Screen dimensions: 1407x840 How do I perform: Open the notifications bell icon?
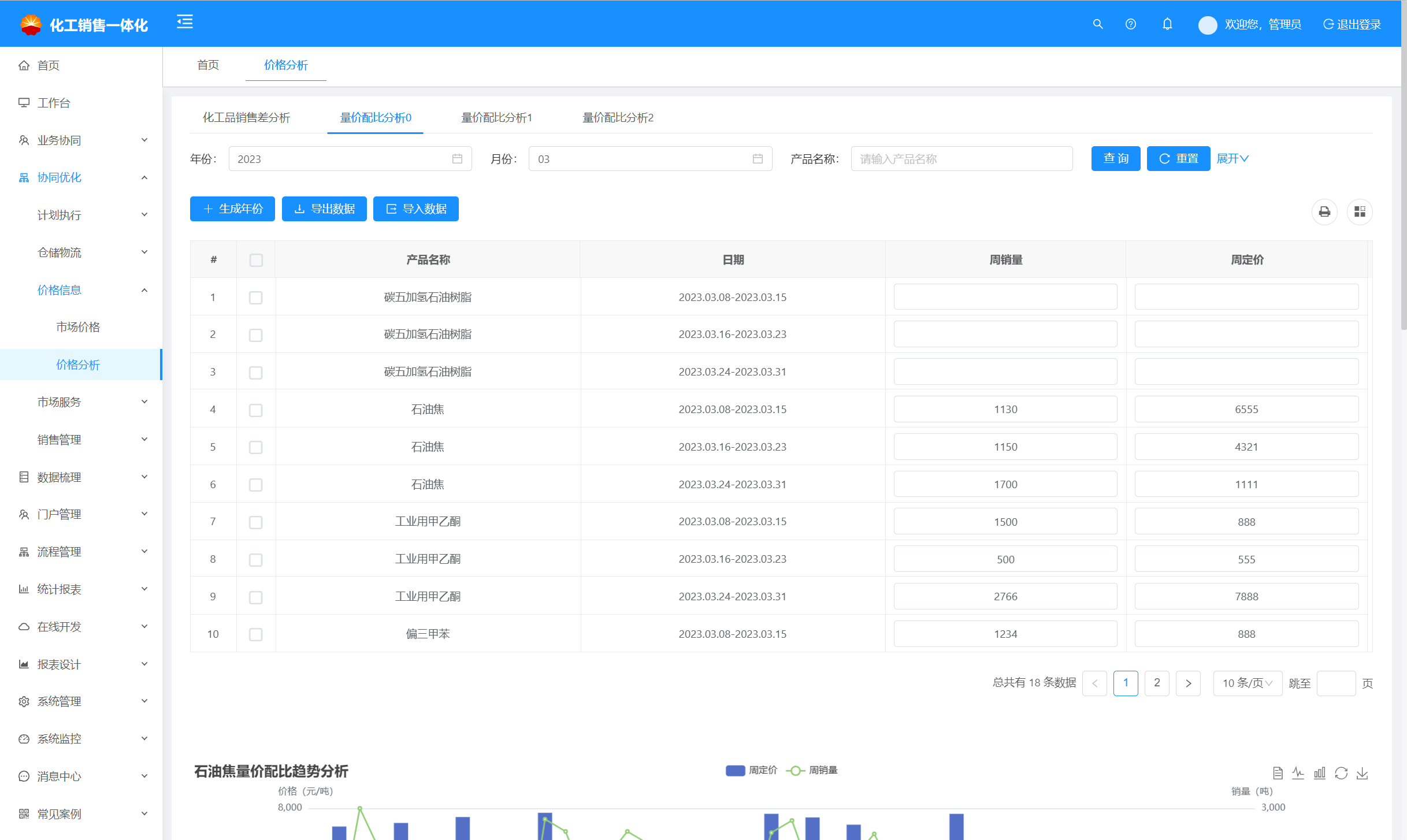[x=1167, y=24]
